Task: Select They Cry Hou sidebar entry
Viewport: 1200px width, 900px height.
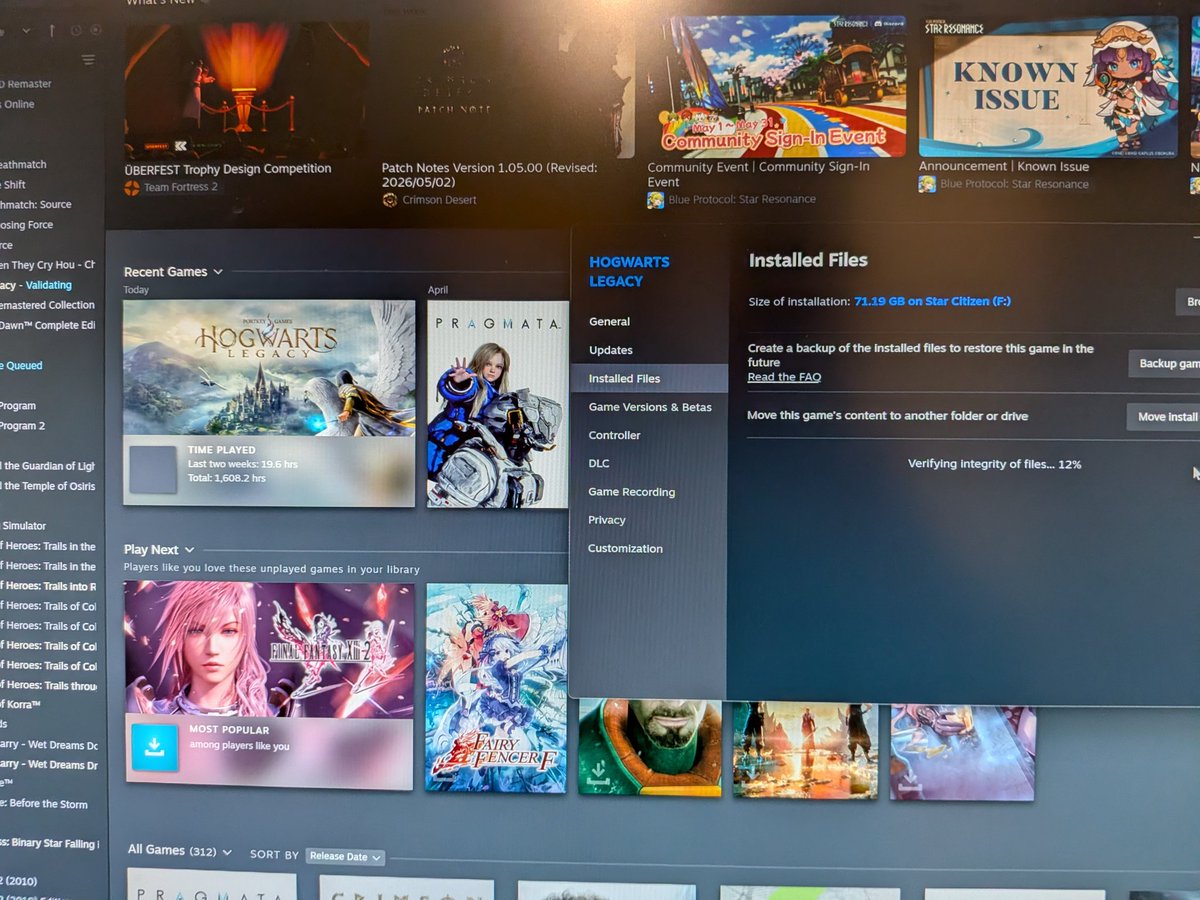Action: click(47, 265)
